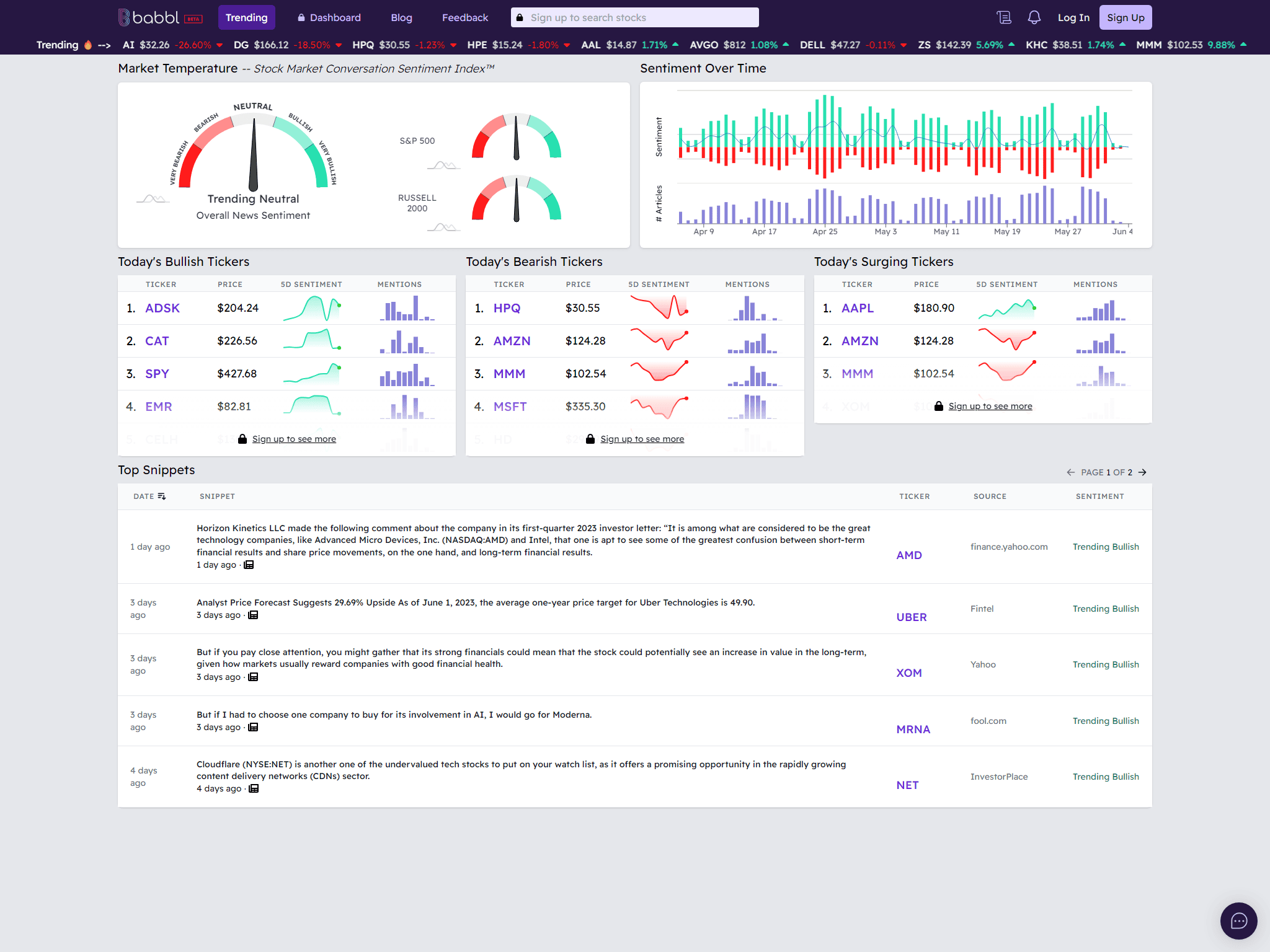Screen dimensions: 1270x952
Task: Click Sign up to see more under Bullish
Action: point(294,439)
